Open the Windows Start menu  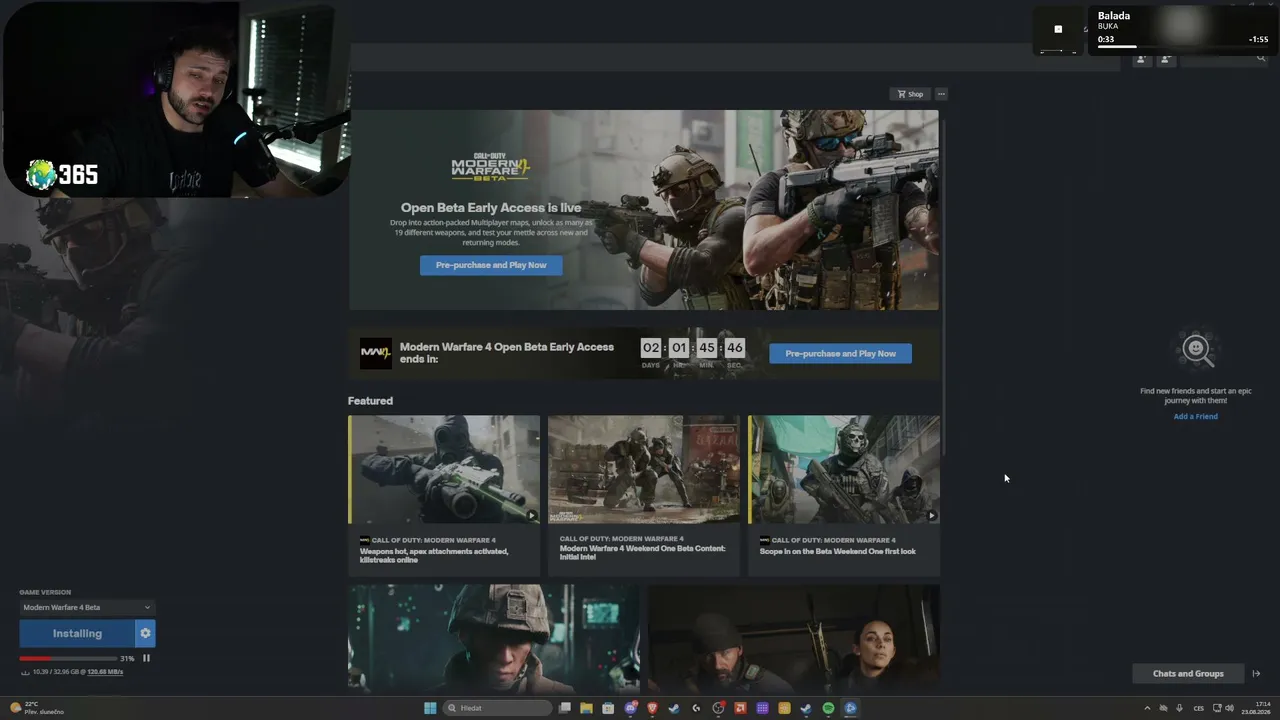click(430, 708)
